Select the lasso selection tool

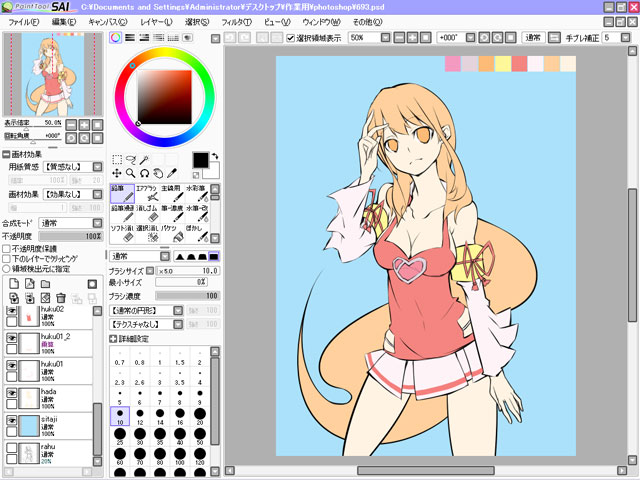[x=131, y=160]
